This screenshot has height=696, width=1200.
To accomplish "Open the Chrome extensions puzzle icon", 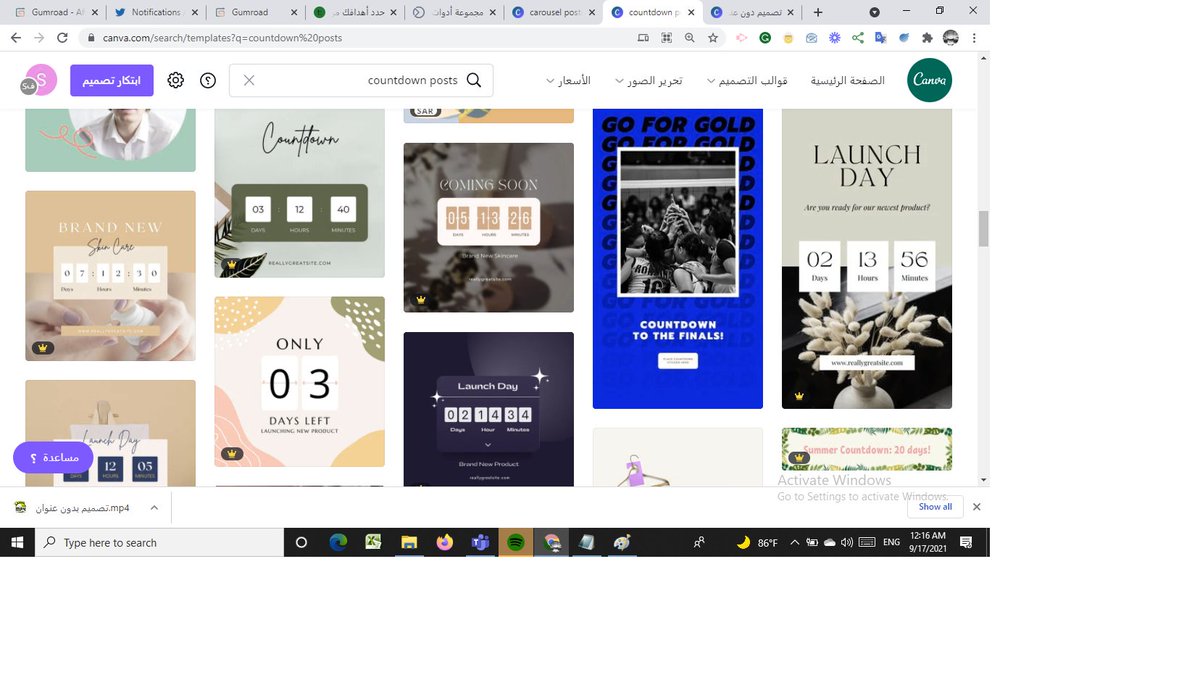I will coord(927,37).
